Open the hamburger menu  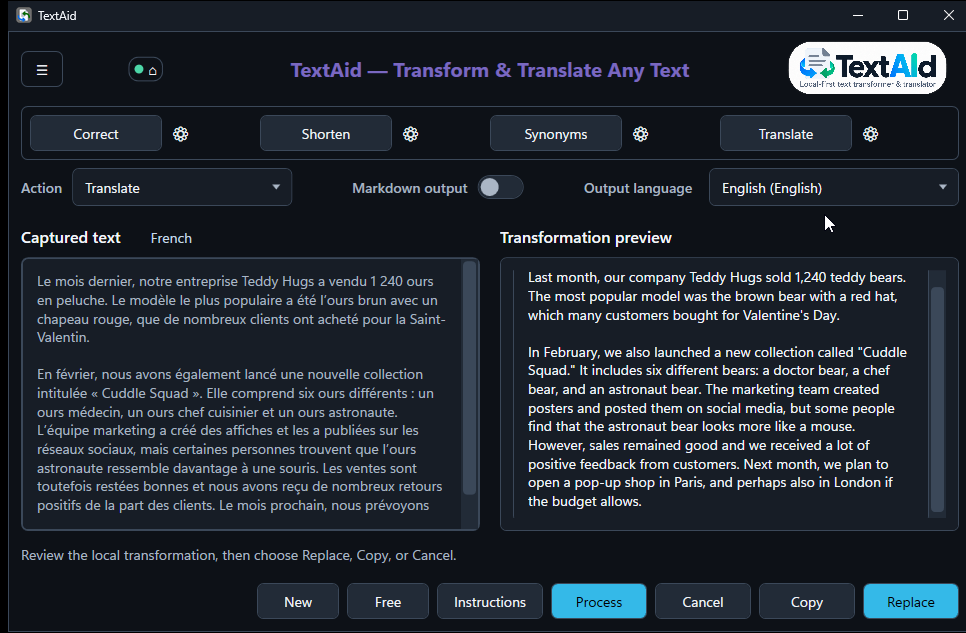pos(42,69)
